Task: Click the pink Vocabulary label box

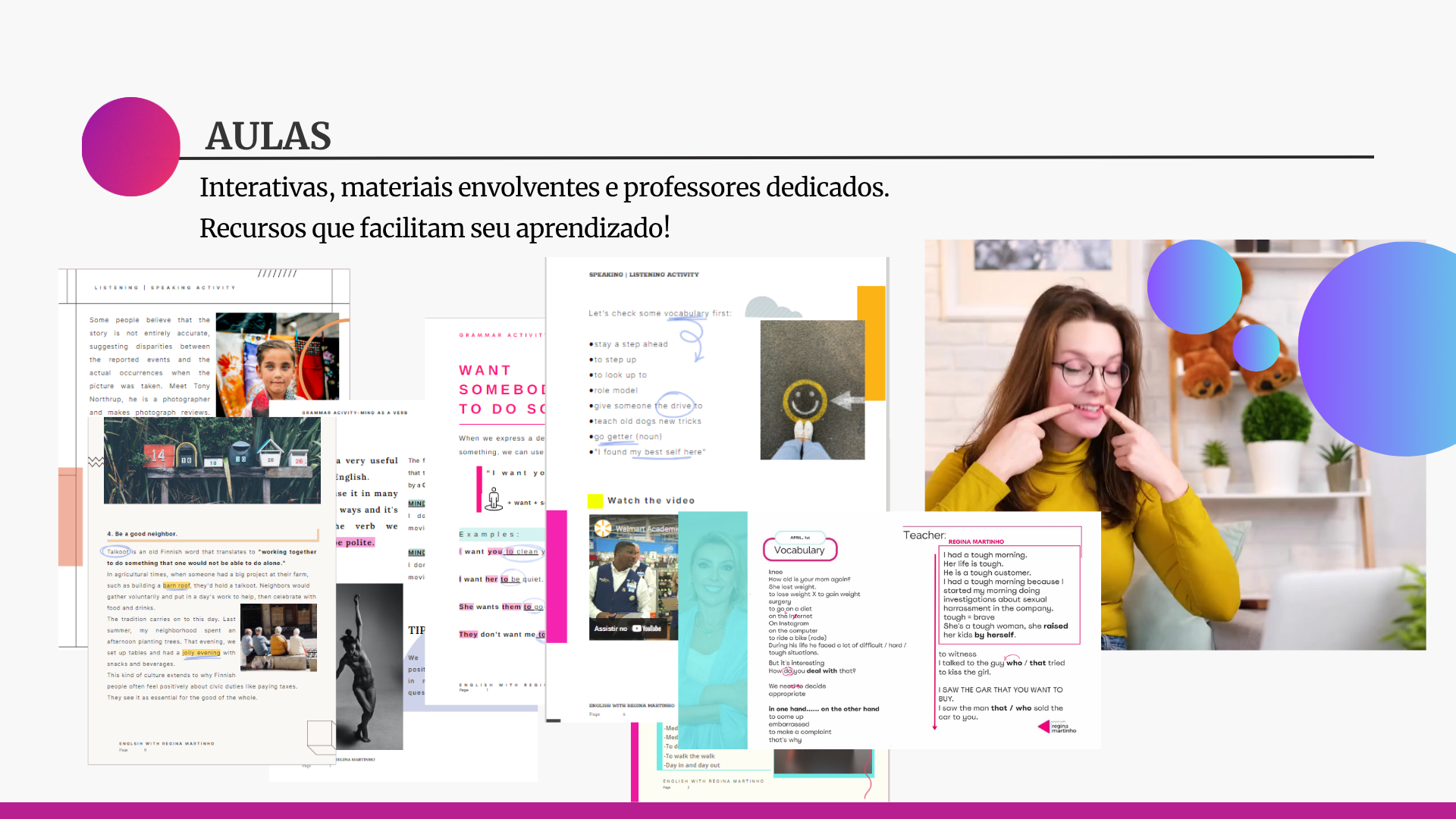Action: tap(799, 550)
